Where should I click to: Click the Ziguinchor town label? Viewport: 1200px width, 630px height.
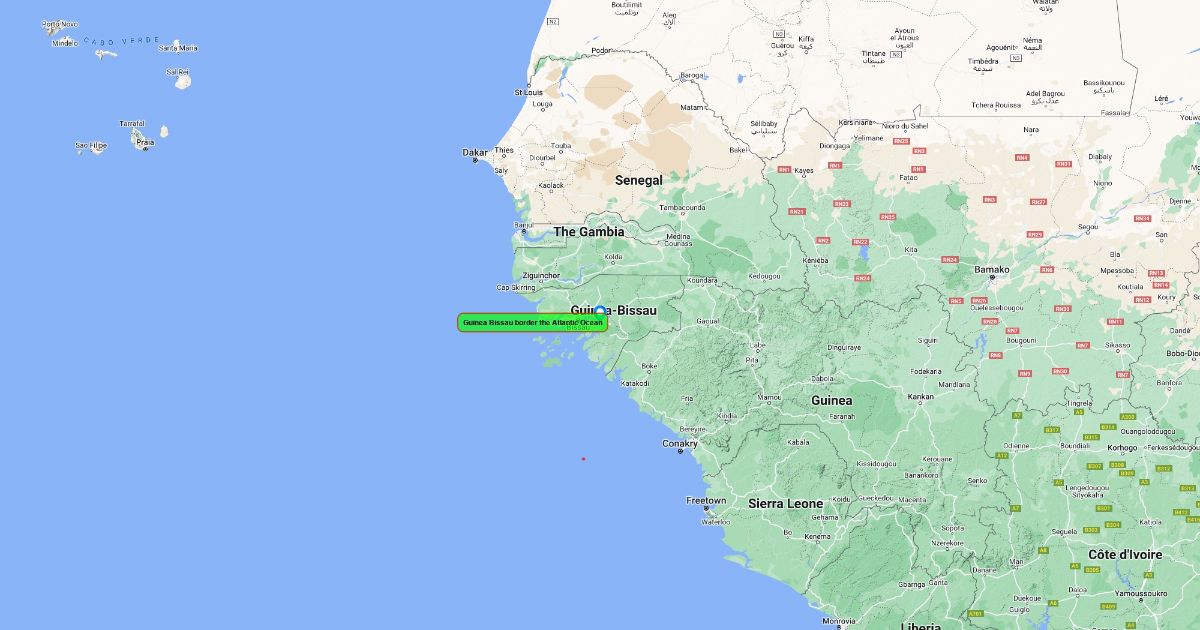pos(541,275)
